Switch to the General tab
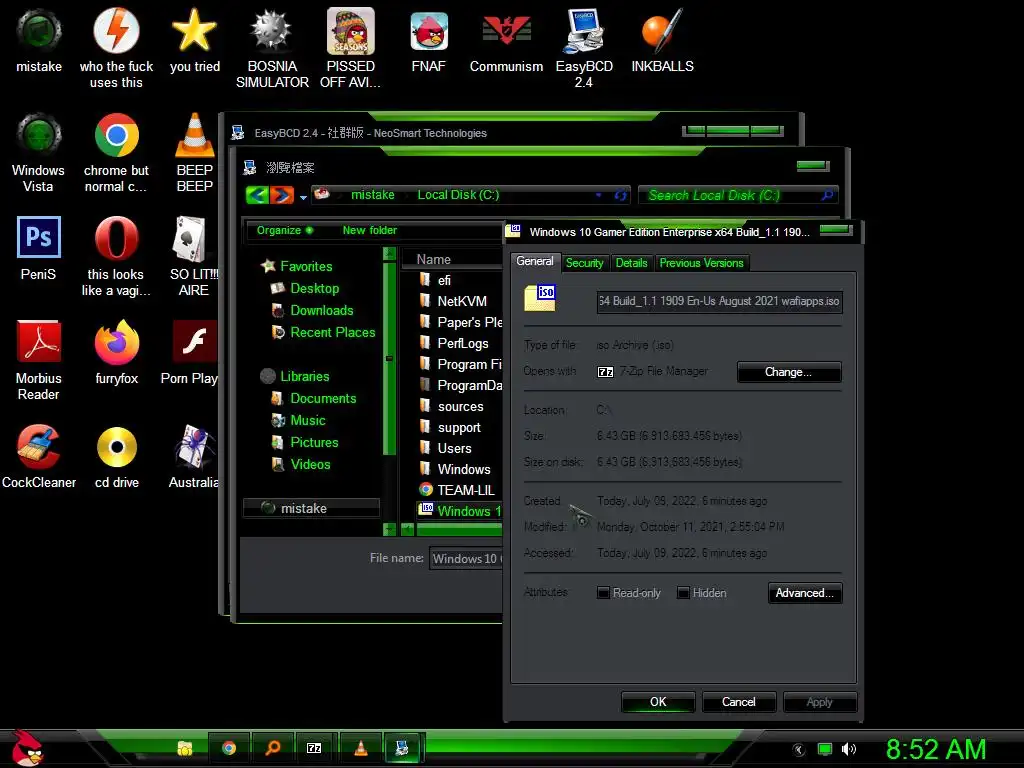The width and height of the screenshot is (1024, 768). (x=534, y=261)
